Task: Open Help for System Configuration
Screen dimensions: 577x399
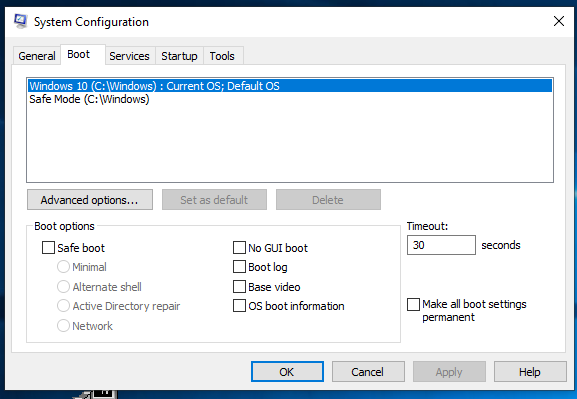Action: click(530, 372)
